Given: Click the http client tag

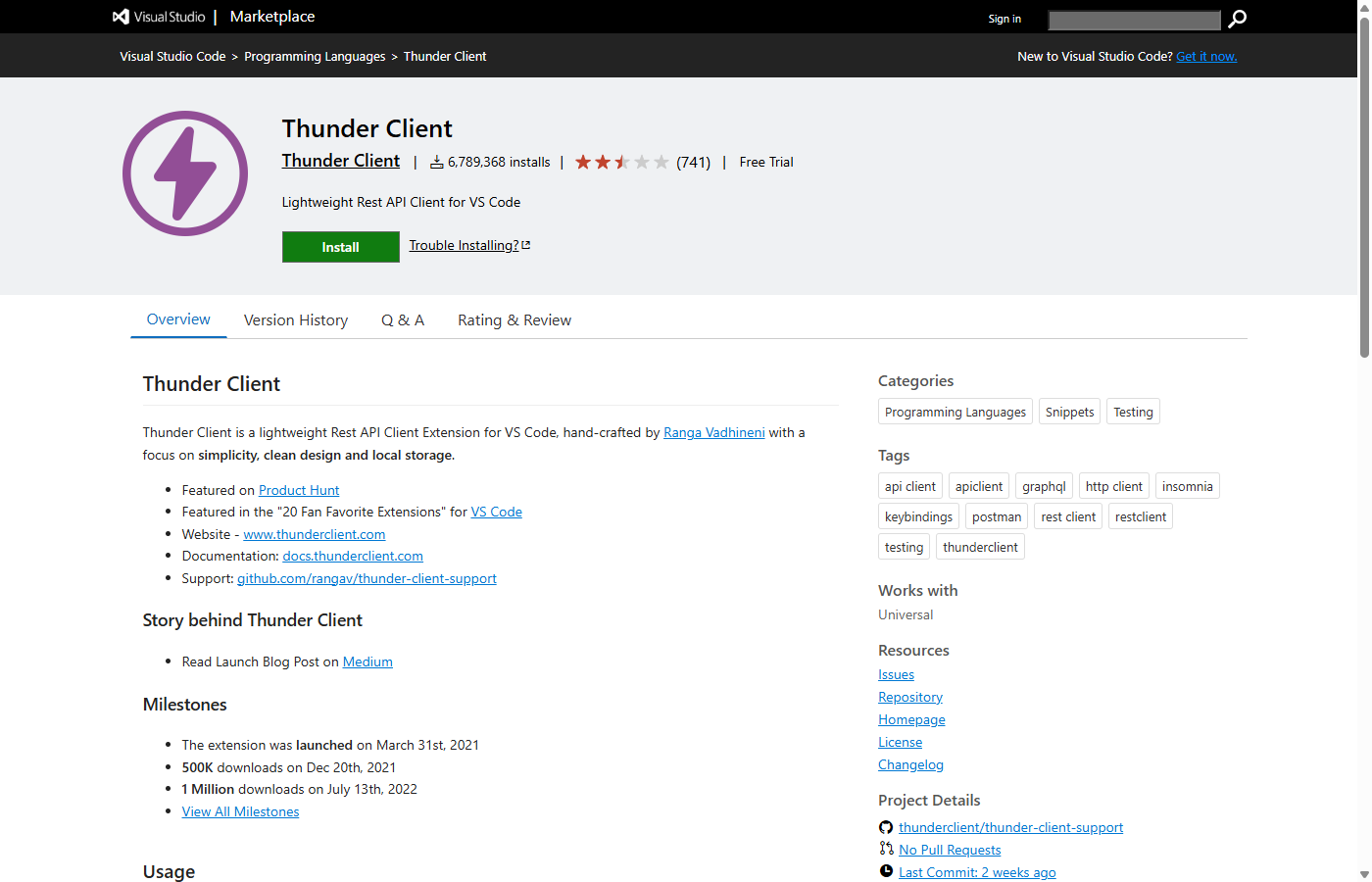Looking at the screenshot, I should click(1114, 486).
